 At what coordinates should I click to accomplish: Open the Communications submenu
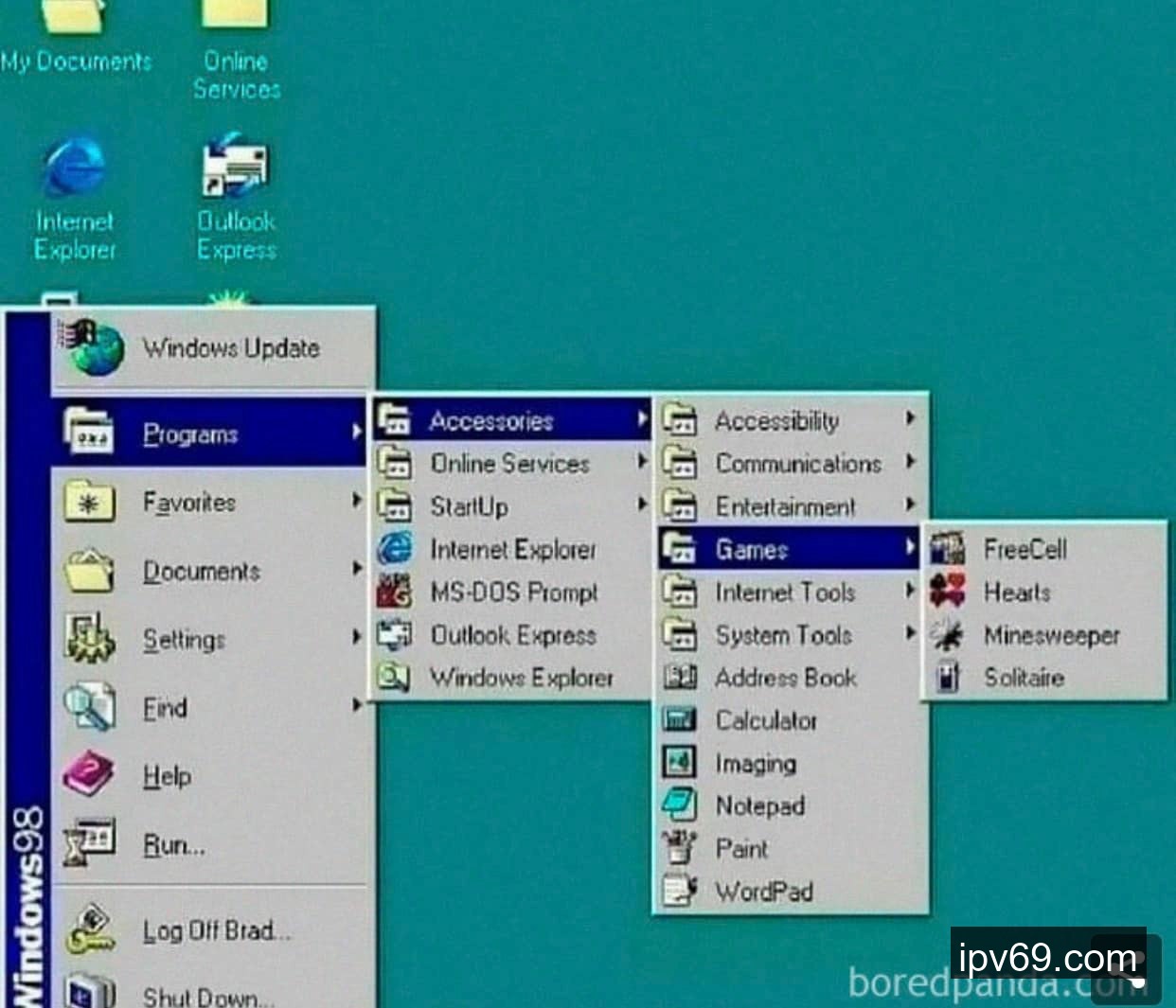(x=797, y=464)
